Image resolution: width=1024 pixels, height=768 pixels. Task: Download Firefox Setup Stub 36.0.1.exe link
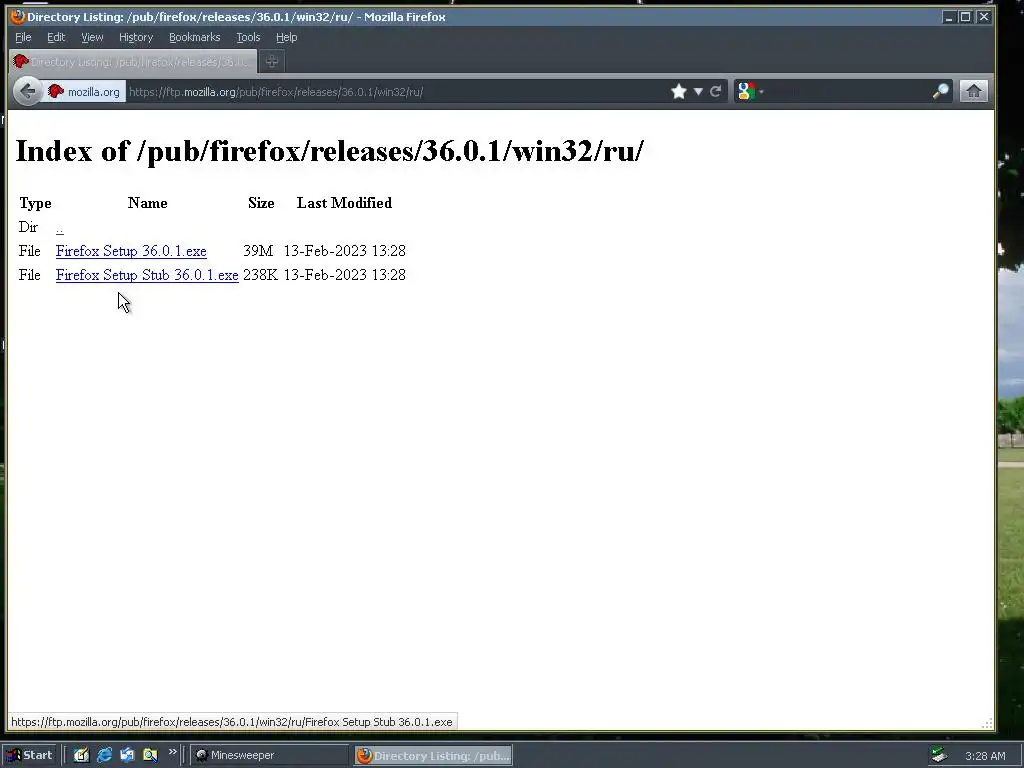coord(147,275)
